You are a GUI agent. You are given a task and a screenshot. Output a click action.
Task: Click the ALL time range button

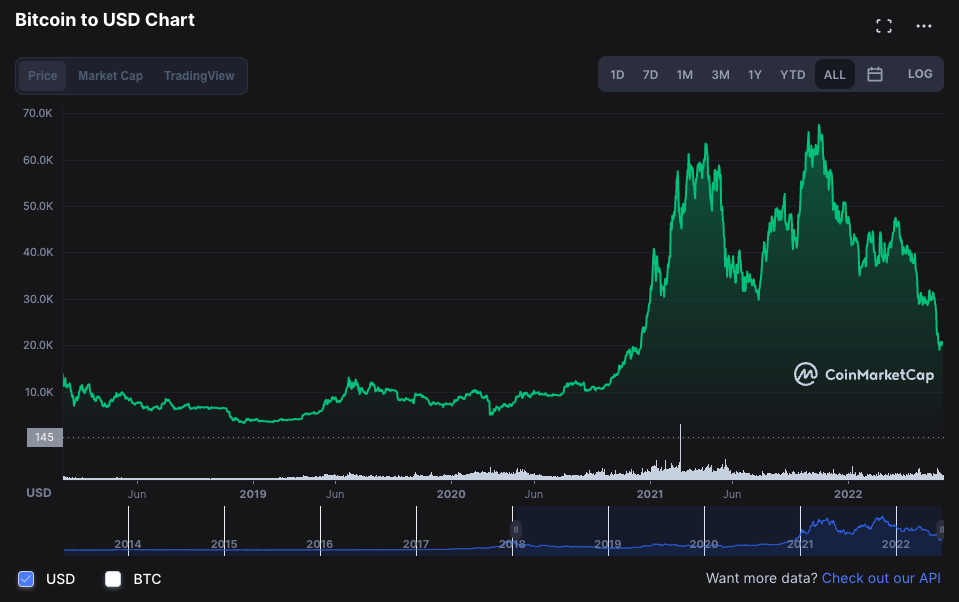point(834,74)
